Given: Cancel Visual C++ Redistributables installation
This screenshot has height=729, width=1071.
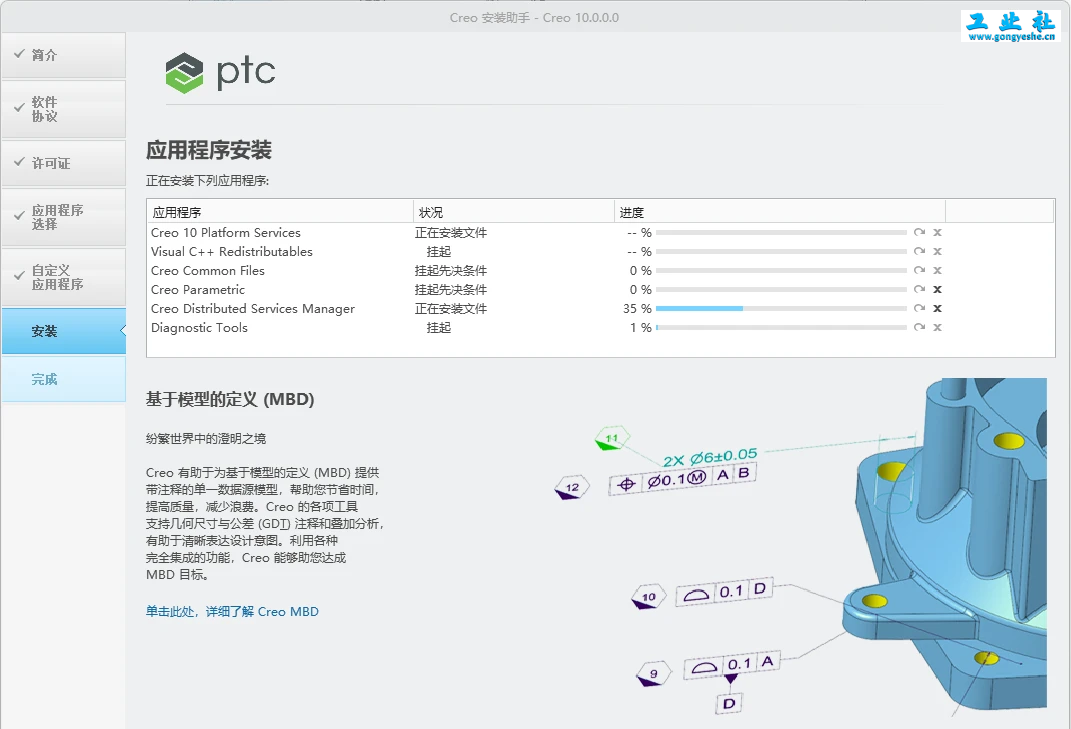Looking at the screenshot, I should point(938,251).
